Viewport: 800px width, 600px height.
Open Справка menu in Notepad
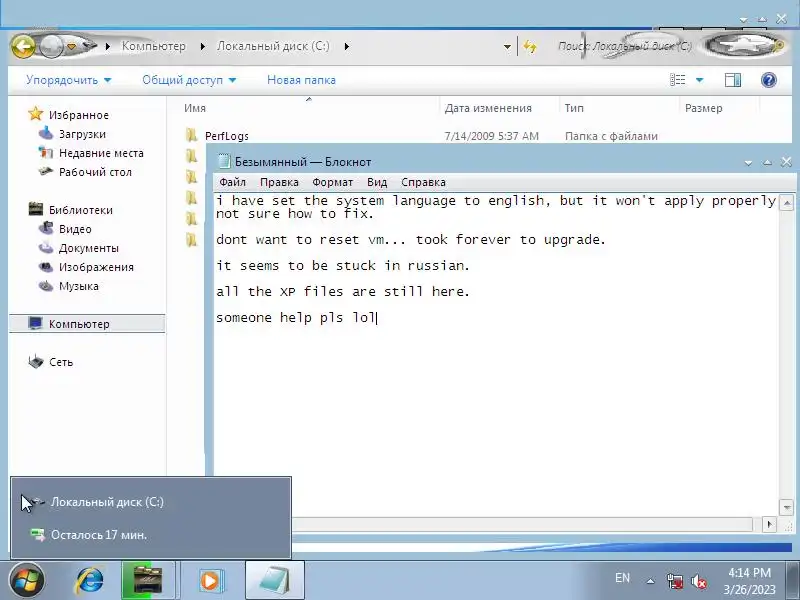pos(423,182)
